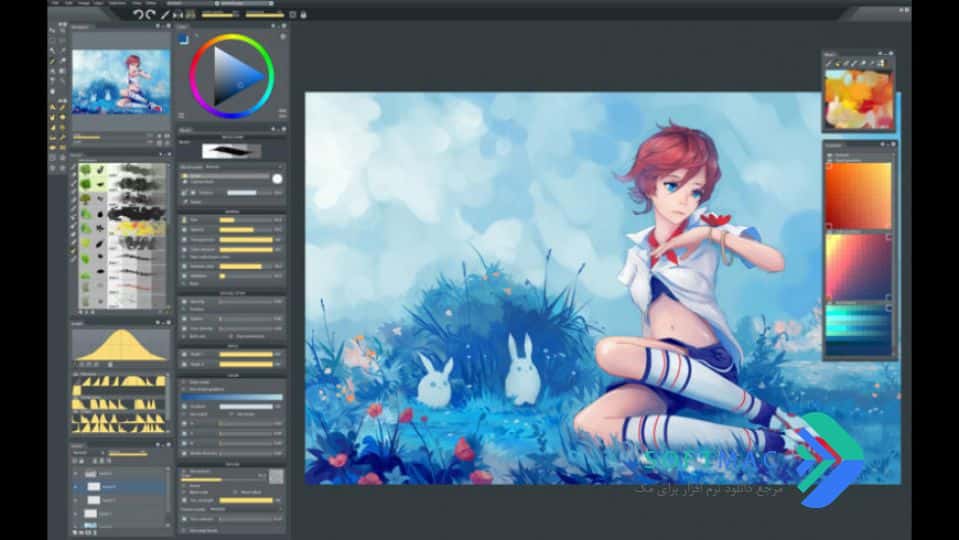Viewport: 959px width, 540px height.
Task: Open the Swatches panel header menu arrow
Action: pyautogui.click(x=883, y=144)
